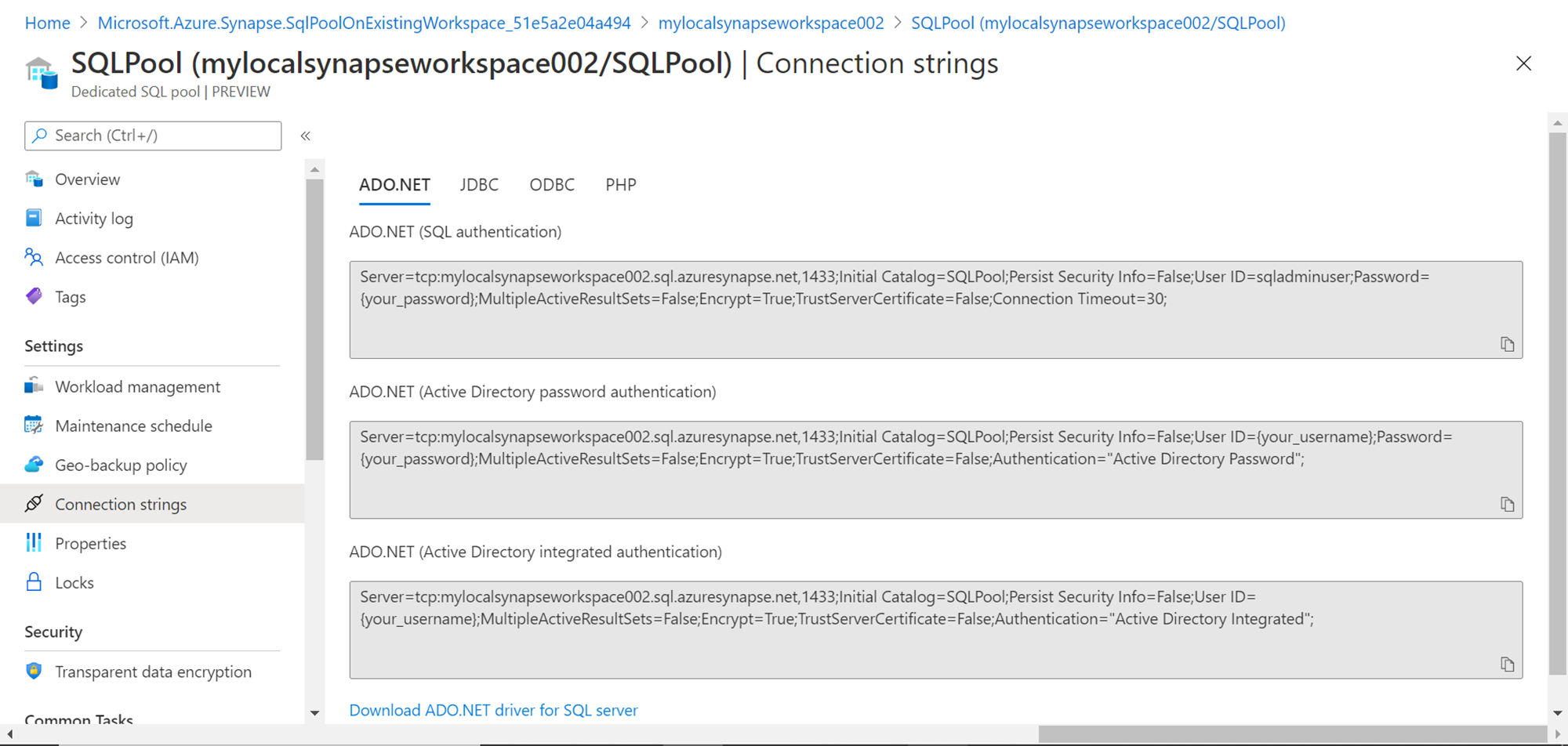Image resolution: width=1568 pixels, height=746 pixels.
Task: Open Transparent data encryption
Action: click(153, 672)
